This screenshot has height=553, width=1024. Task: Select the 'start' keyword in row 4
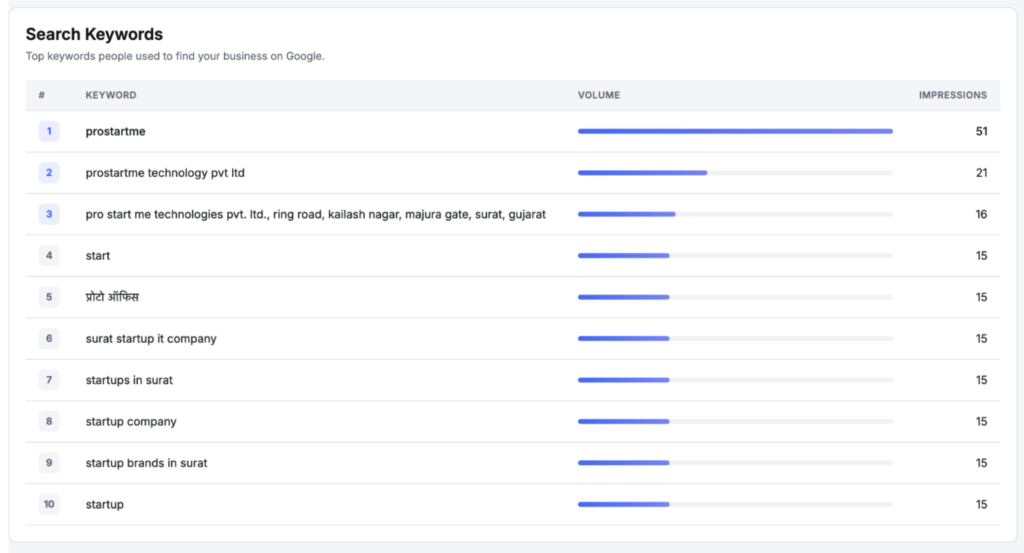click(98, 256)
